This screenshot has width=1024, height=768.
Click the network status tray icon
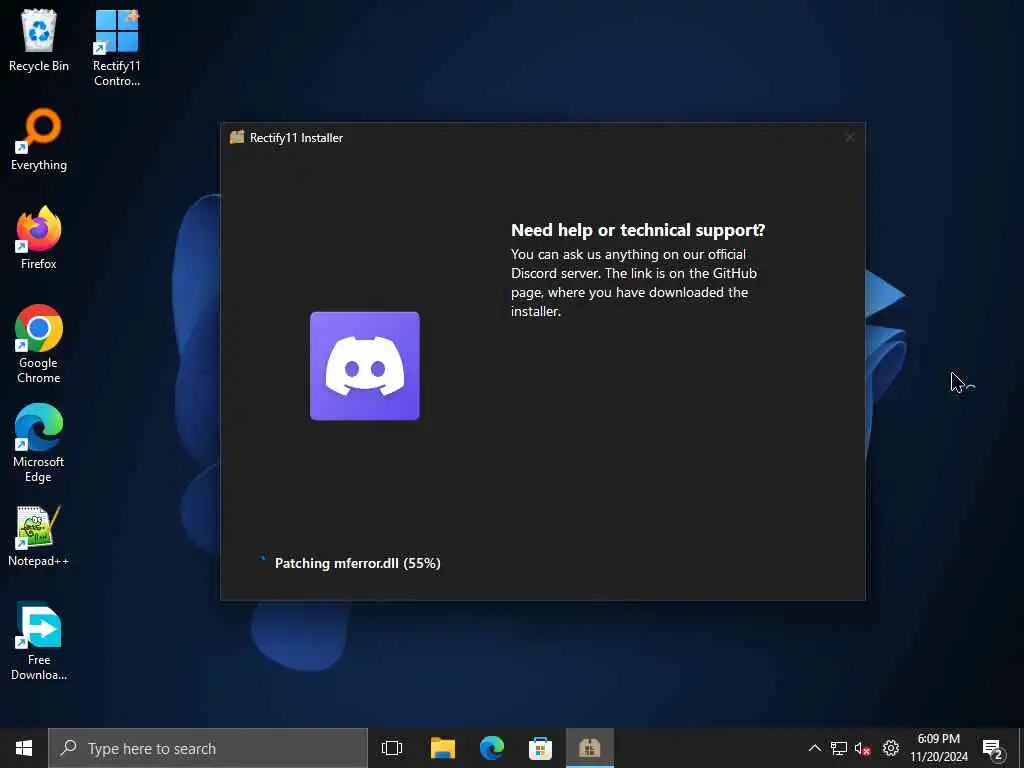coord(839,748)
